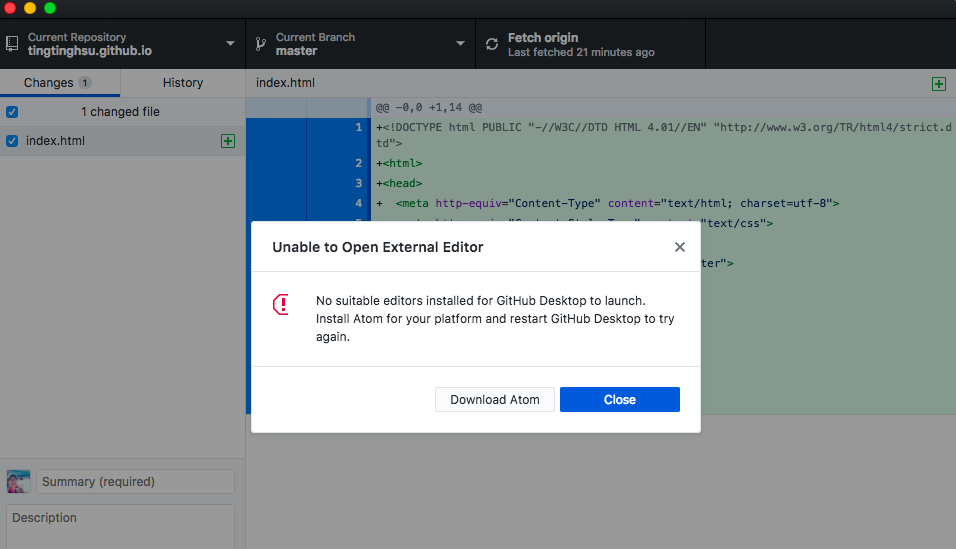This screenshot has height=549, width=956.
Task: Click the '+<head>' diff line
Action: (399, 183)
